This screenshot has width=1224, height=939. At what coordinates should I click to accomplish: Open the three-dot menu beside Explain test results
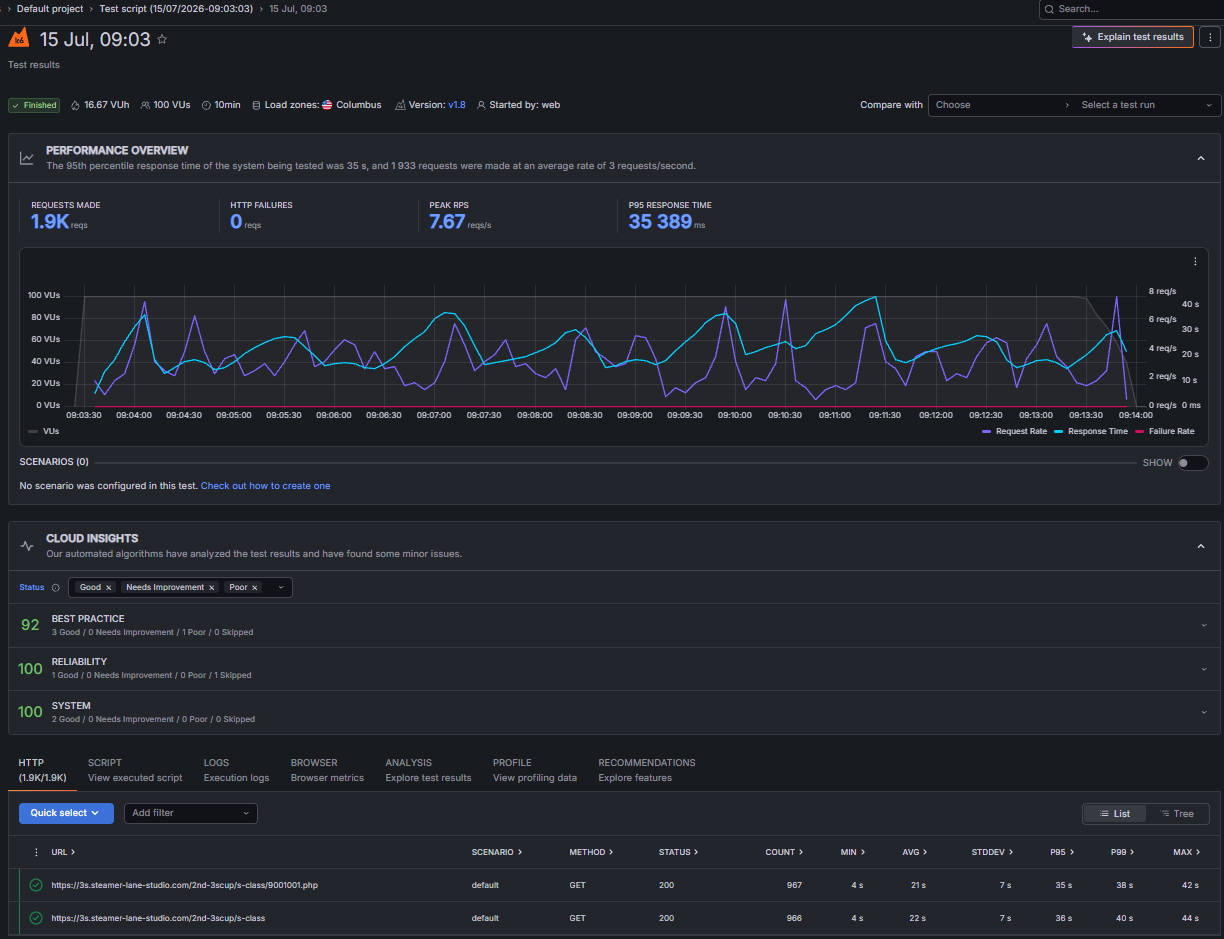1209,37
